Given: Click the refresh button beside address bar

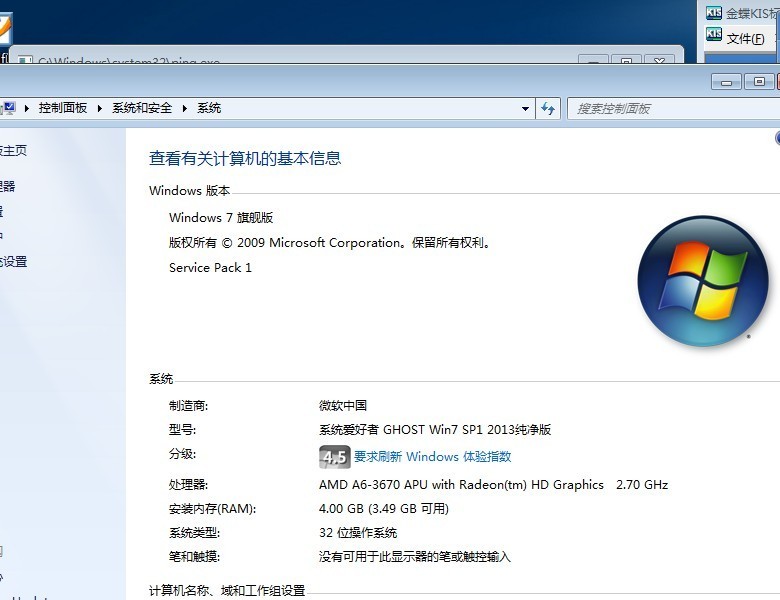Looking at the screenshot, I should pyautogui.click(x=548, y=108).
